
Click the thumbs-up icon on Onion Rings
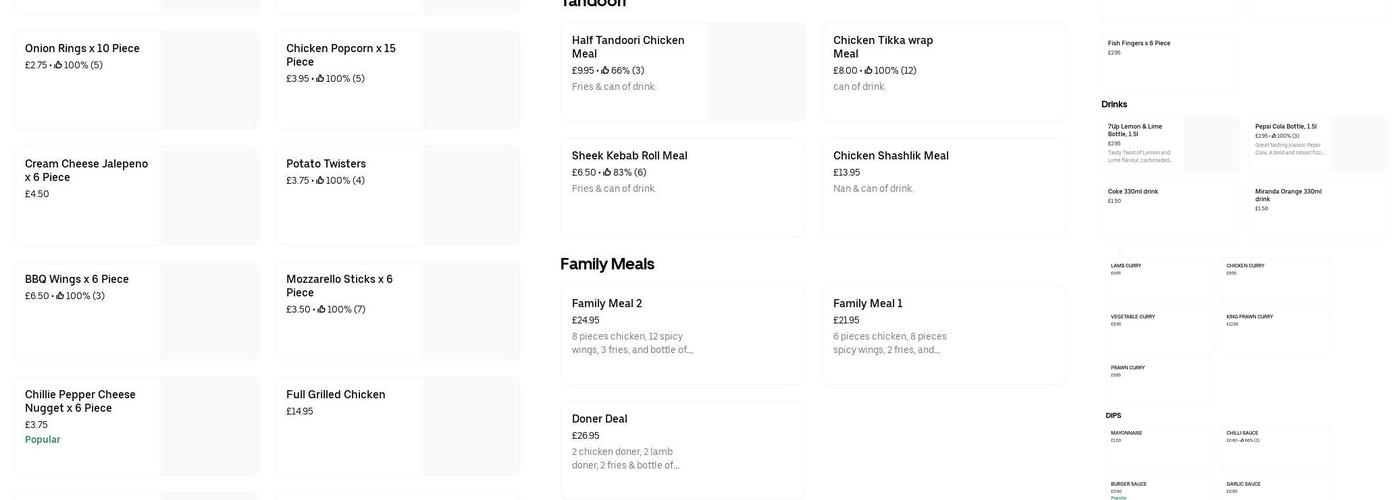tap(58, 65)
